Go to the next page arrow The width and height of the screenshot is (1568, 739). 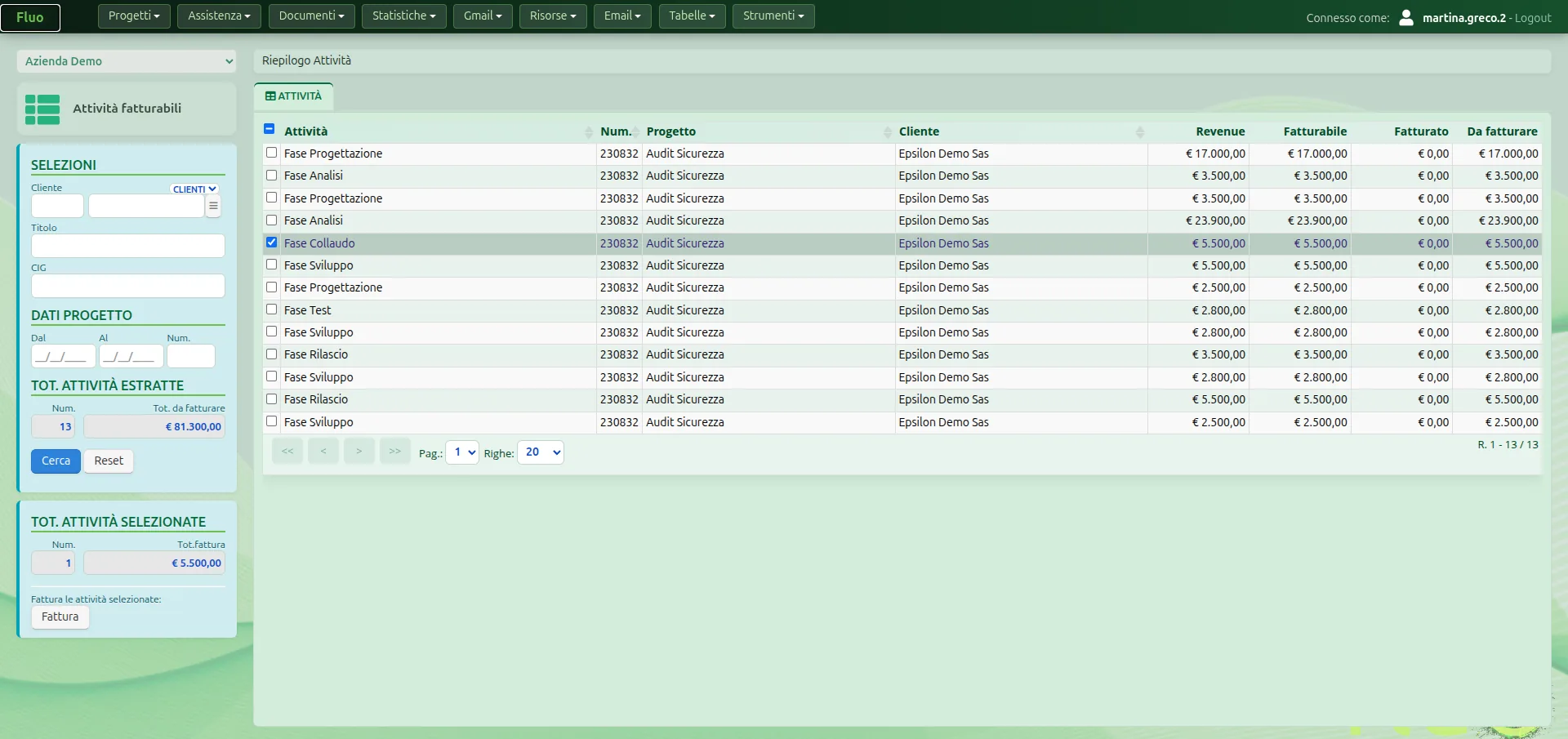[x=359, y=452]
